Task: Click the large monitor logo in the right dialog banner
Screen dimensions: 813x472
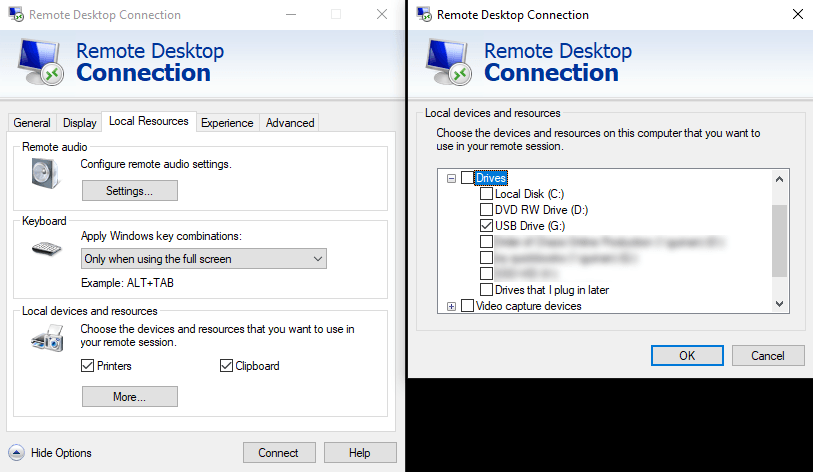Action: pos(448,63)
